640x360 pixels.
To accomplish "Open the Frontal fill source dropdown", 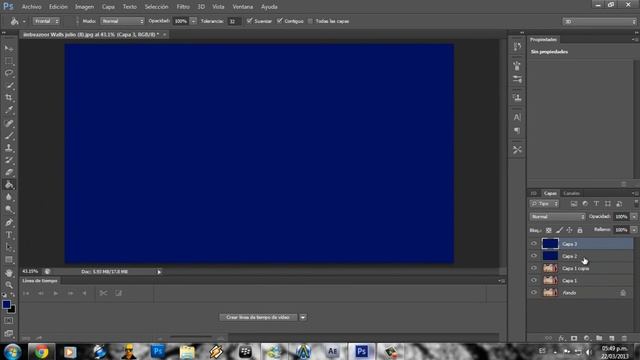I will point(46,21).
